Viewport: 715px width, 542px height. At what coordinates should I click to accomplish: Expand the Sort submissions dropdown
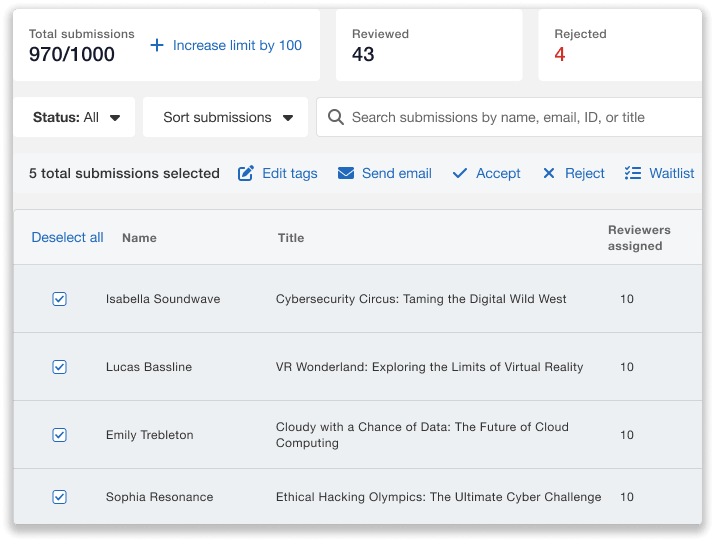[228, 117]
